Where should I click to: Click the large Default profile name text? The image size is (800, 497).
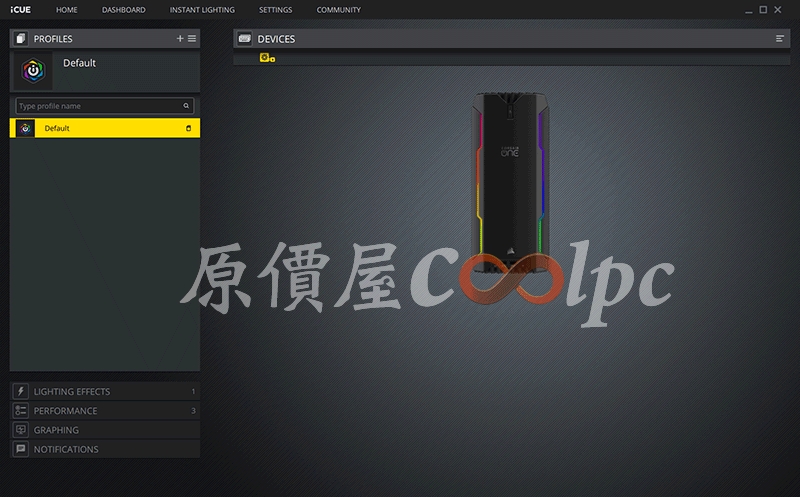tap(79, 63)
